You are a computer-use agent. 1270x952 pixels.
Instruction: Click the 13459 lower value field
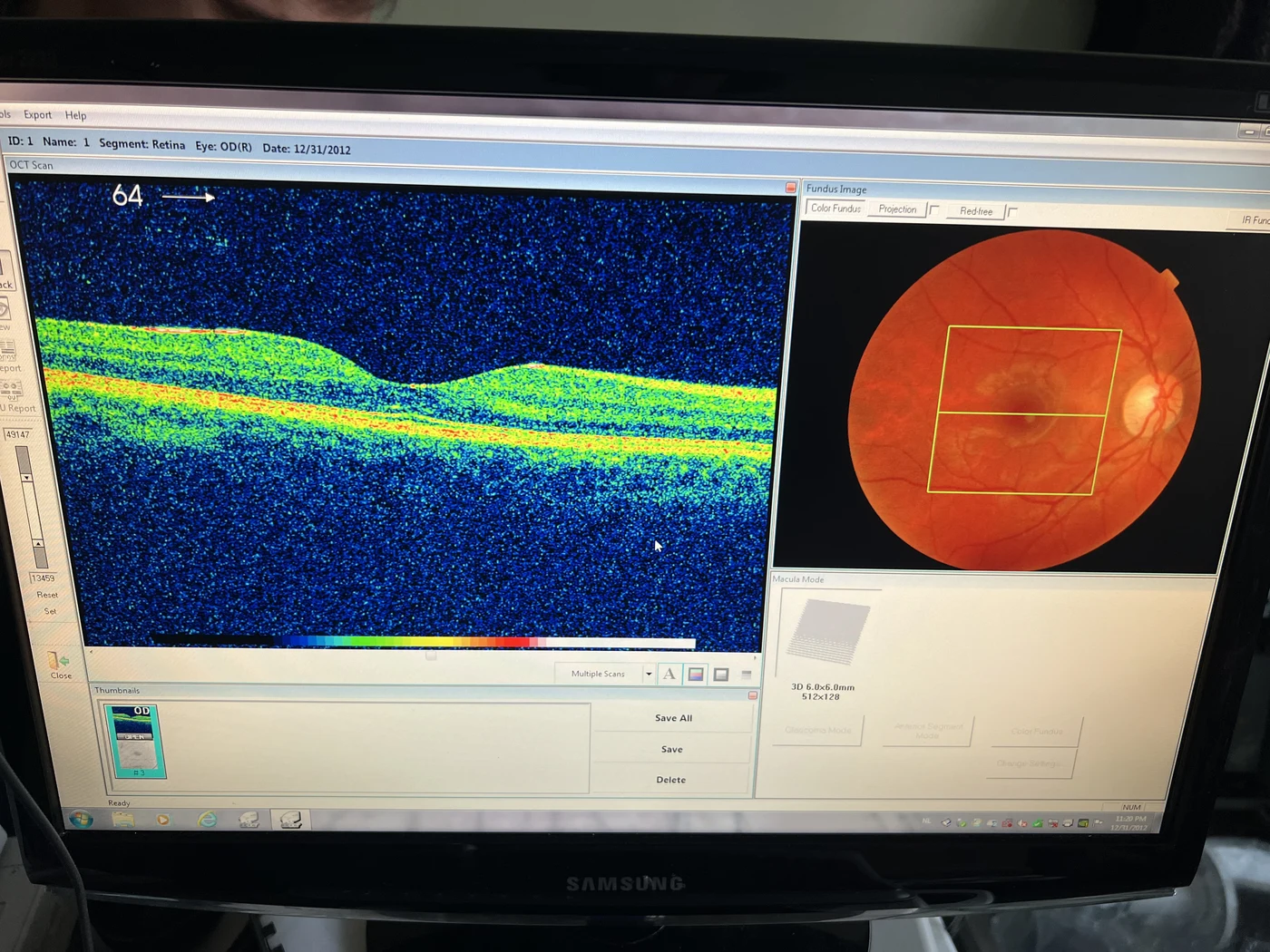[43, 578]
